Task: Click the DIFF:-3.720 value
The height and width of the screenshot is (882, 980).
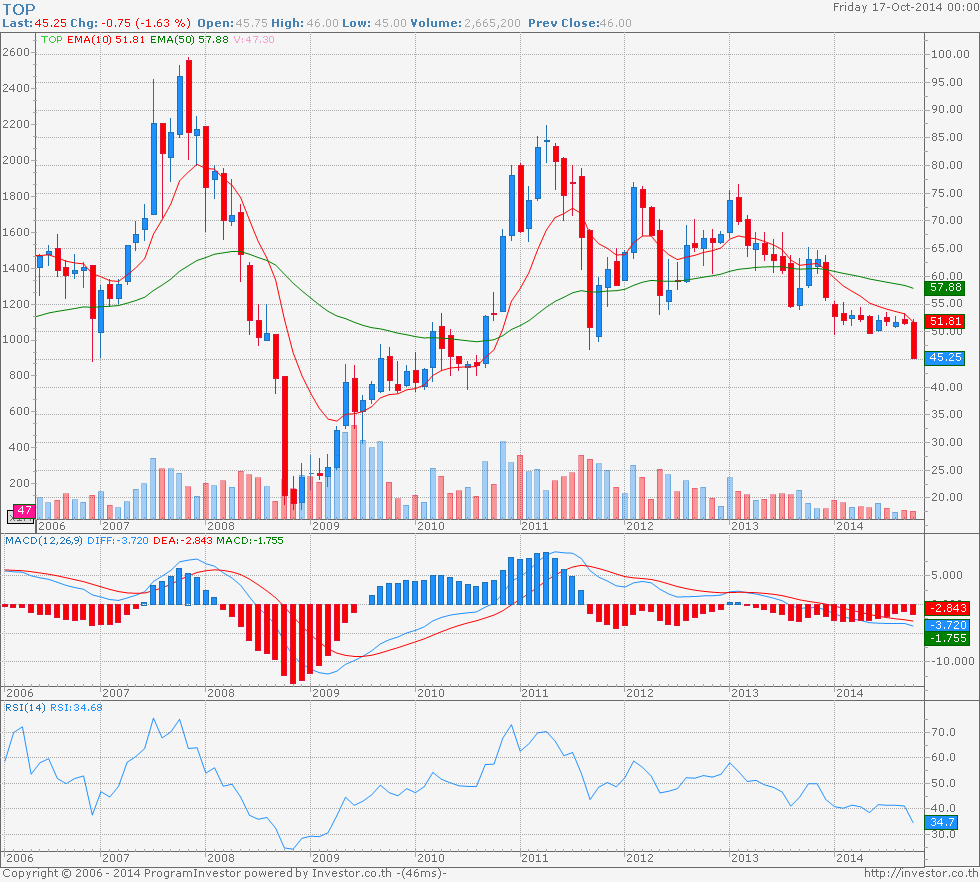Action: coord(118,541)
